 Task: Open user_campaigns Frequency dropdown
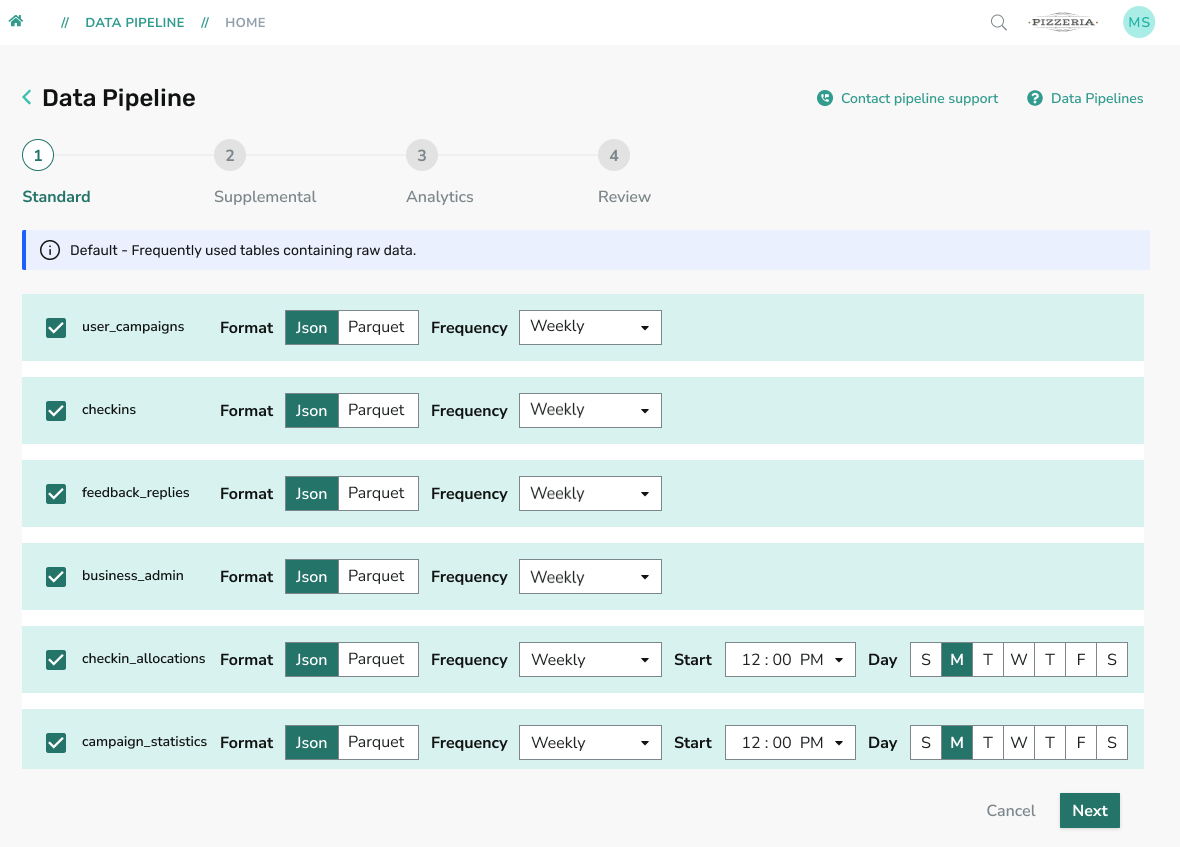tap(590, 327)
